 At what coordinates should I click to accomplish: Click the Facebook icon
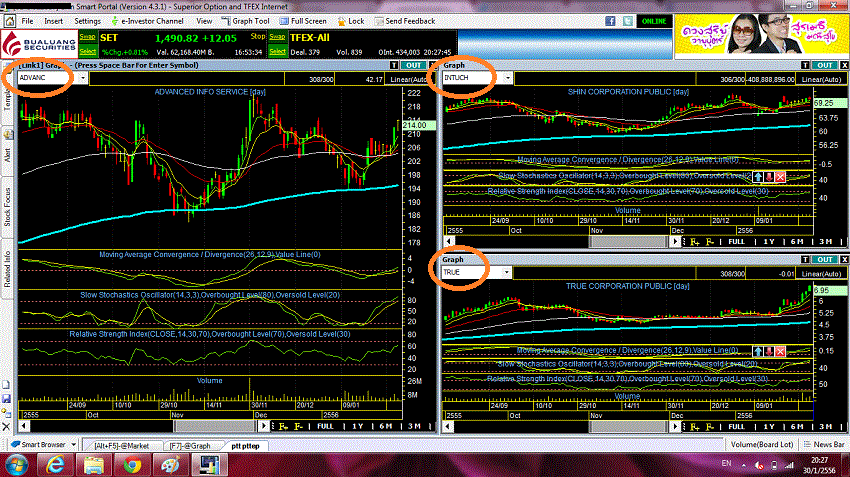tap(610, 21)
